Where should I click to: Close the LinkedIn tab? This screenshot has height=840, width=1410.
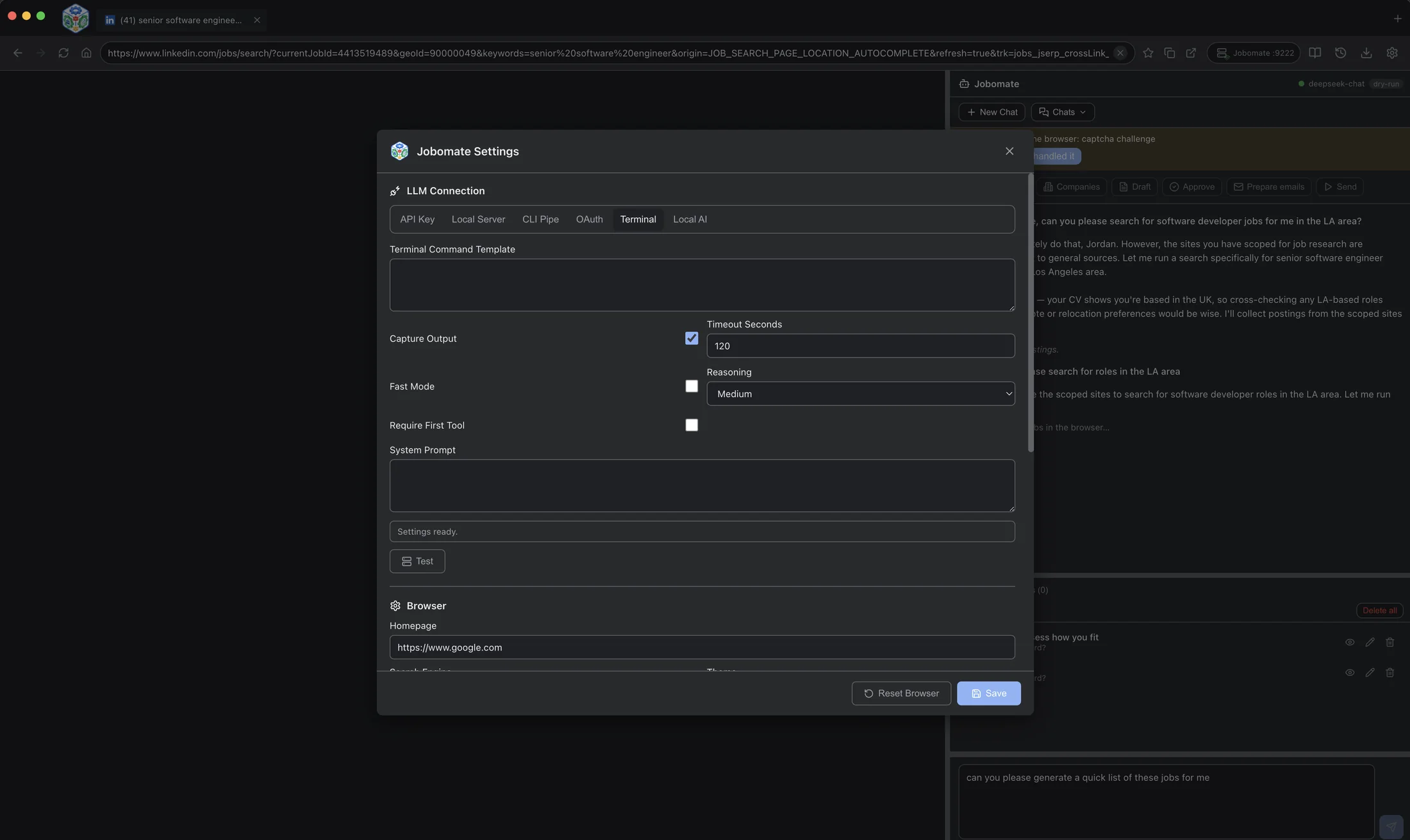point(257,20)
